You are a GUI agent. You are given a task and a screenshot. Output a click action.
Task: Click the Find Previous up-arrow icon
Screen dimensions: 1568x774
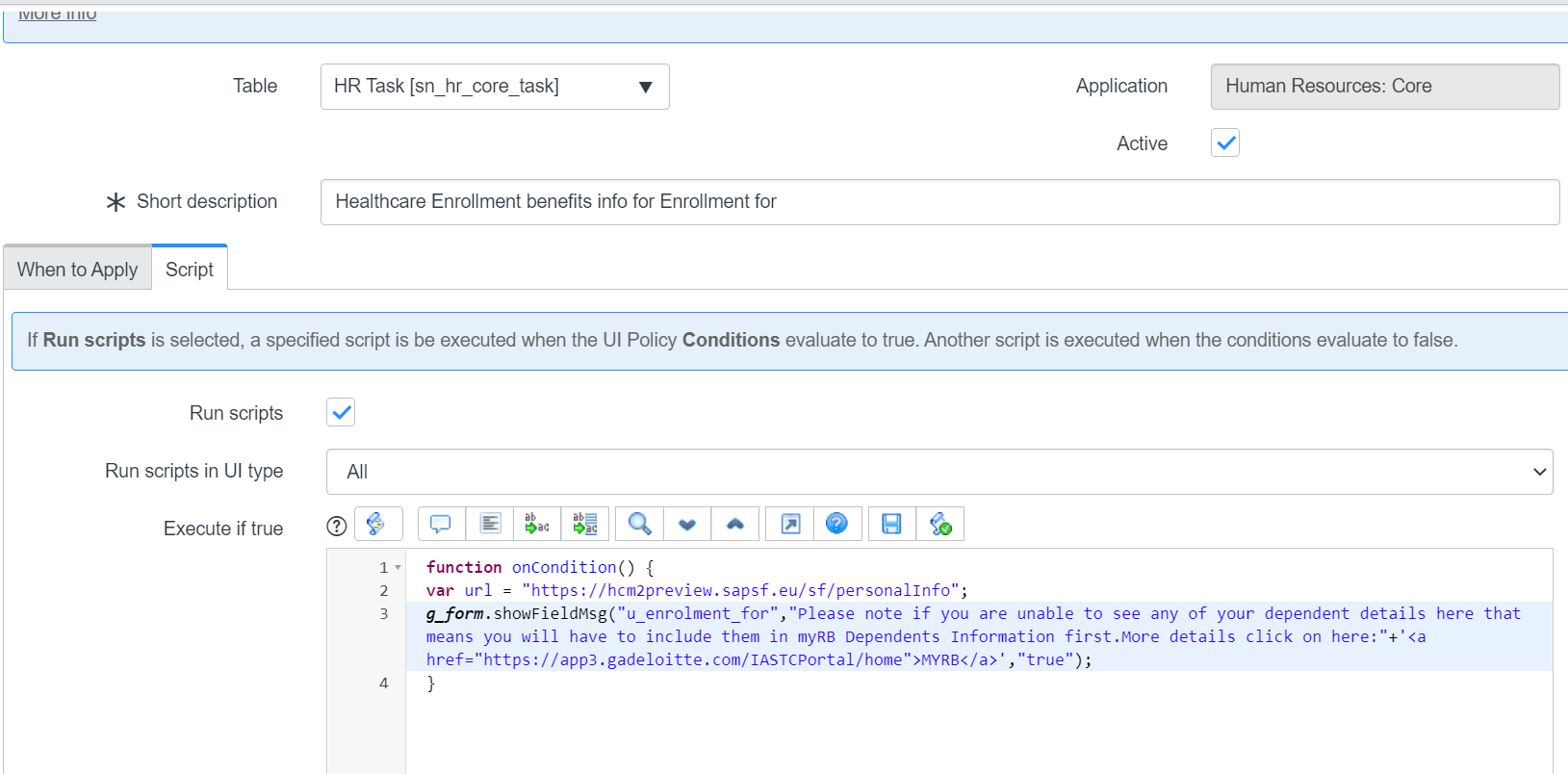[735, 524]
